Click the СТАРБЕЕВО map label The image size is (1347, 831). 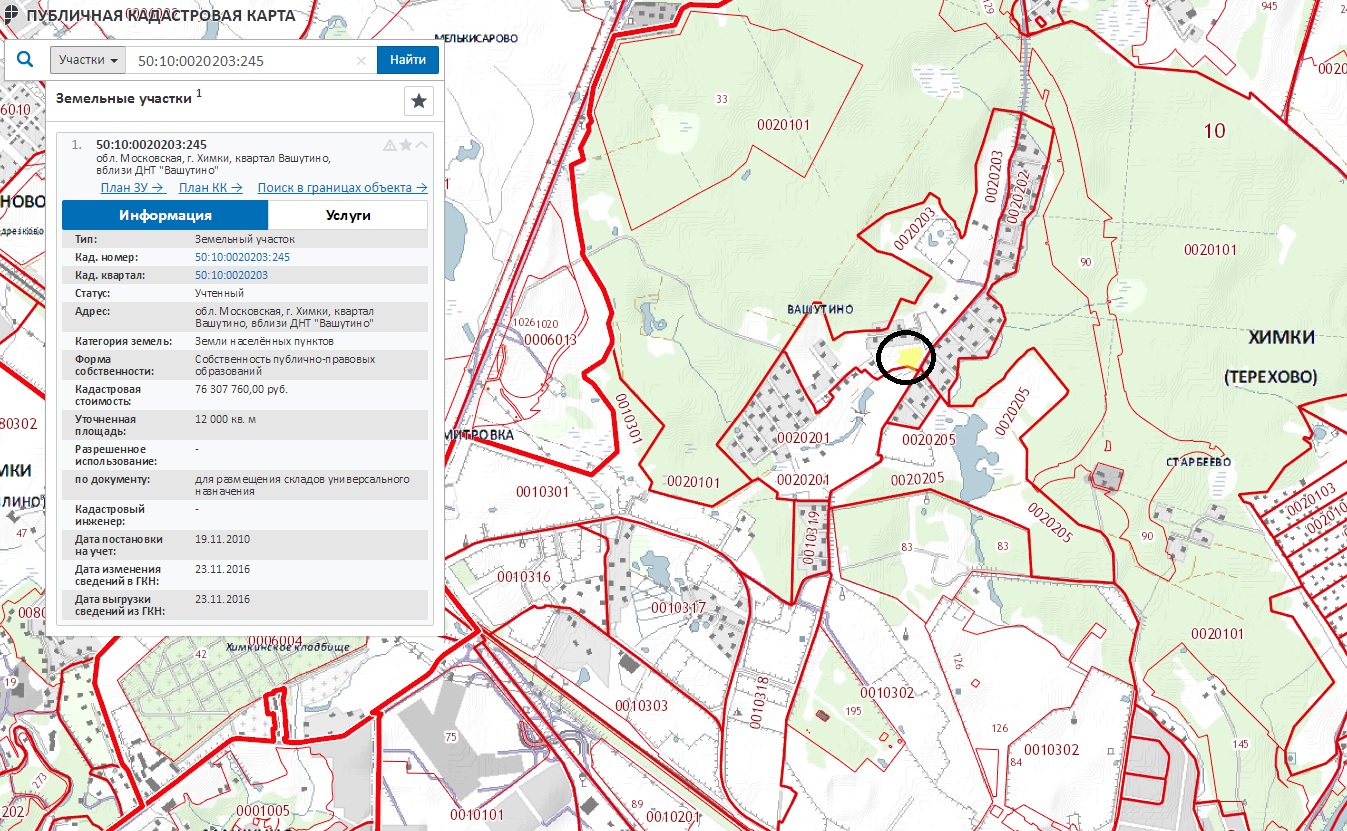click(1198, 462)
